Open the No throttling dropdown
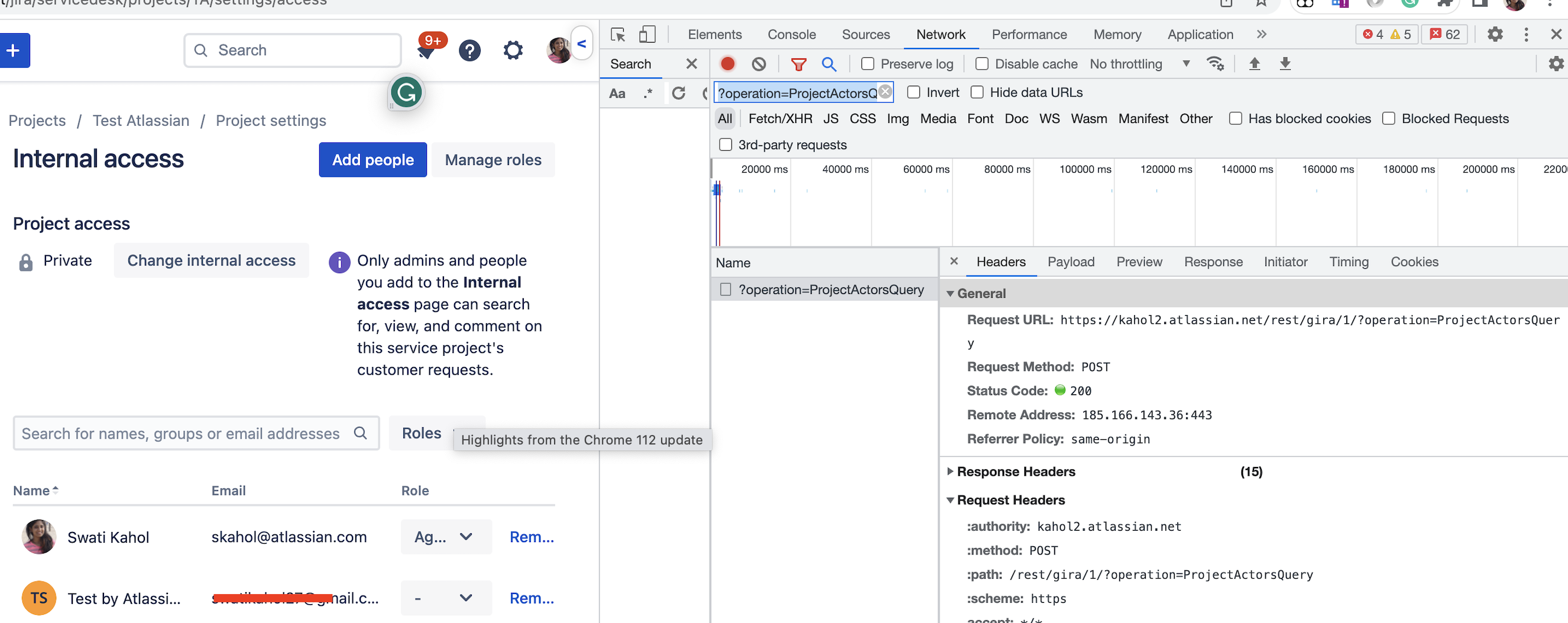Screen dimensions: 1568x623 (1139, 64)
